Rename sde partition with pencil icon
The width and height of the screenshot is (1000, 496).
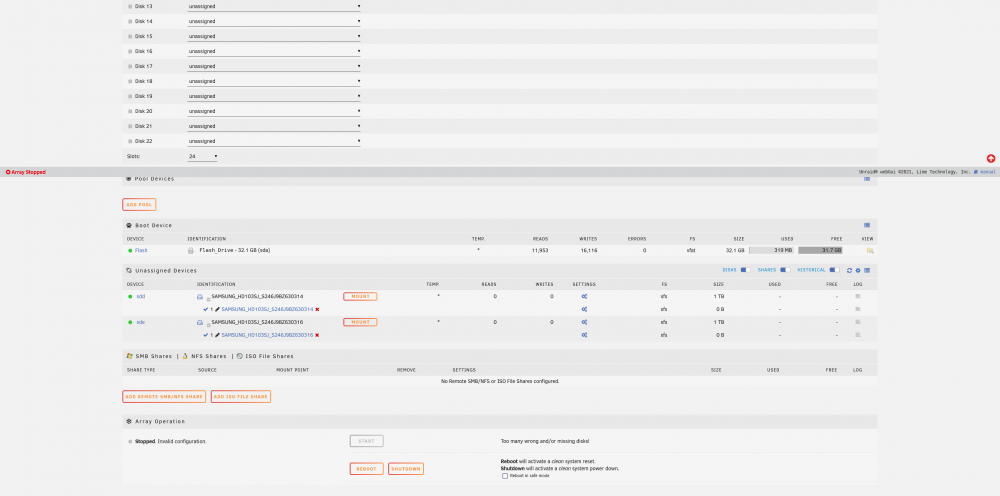tap(217, 335)
